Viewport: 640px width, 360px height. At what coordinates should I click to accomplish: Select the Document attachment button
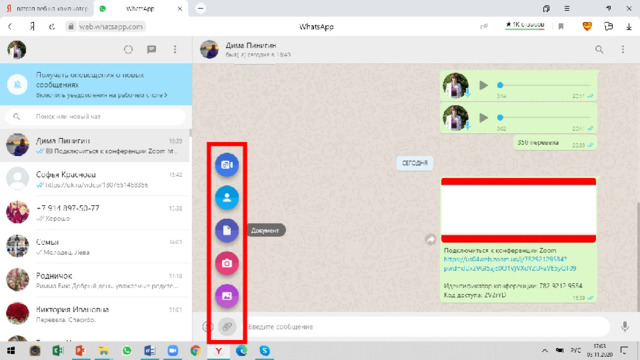227,230
